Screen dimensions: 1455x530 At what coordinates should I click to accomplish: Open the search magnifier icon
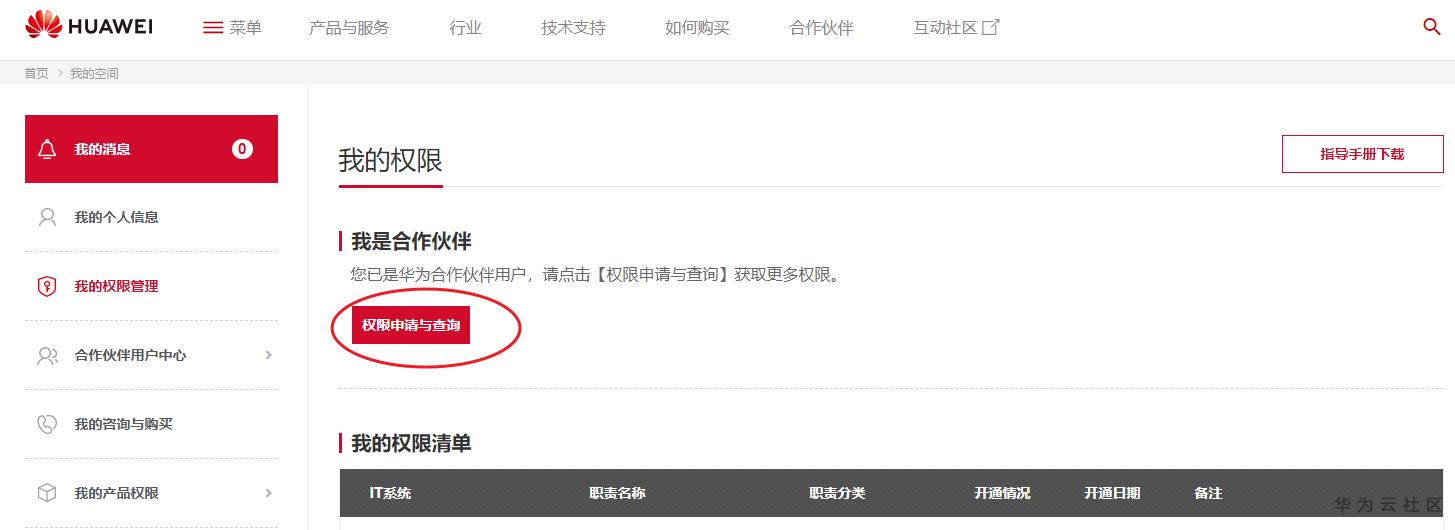pyautogui.click(x=1431, y=27)
